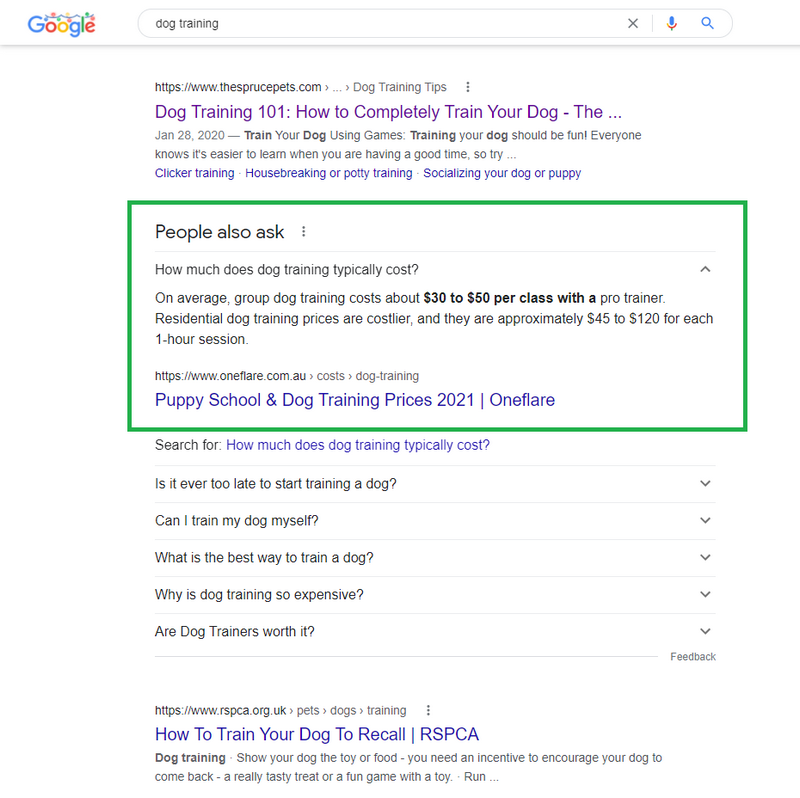The width and height of the screenshot is (800, 798).
Task: Expand 'Are Dog Trainers worth it?'
Action: click(x=435, y=632)
